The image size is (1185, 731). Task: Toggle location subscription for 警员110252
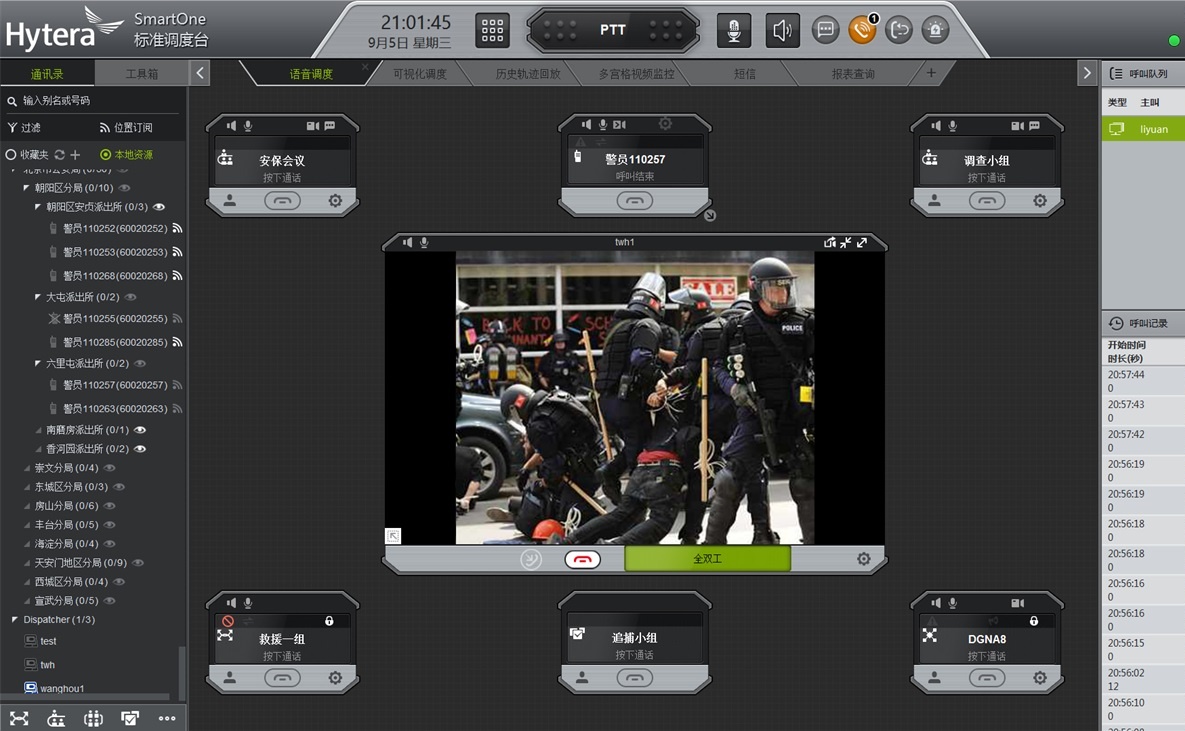pos(178,228)
